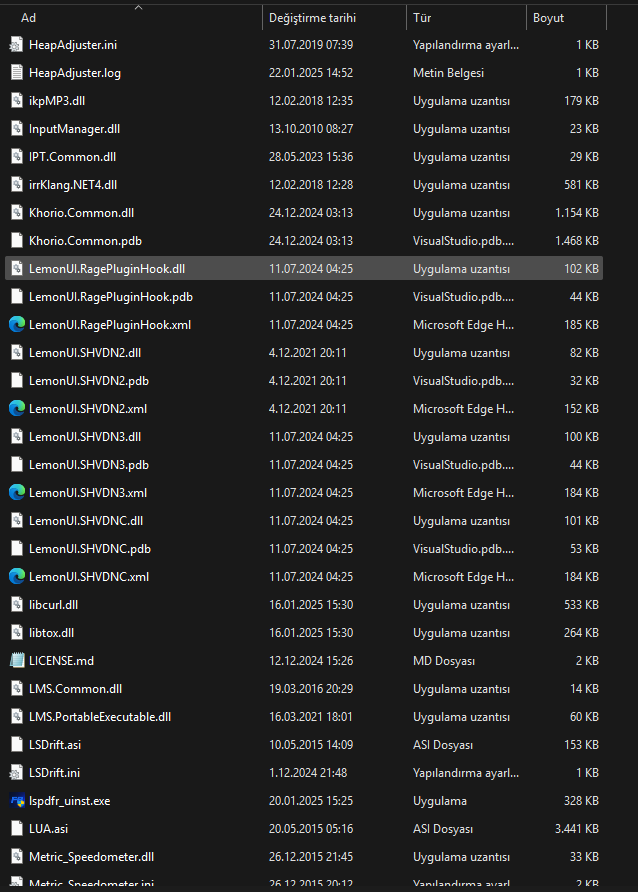
Task: Click date 28.05.2023 15:36 of IPT.Common.dll
Action: 311,157
